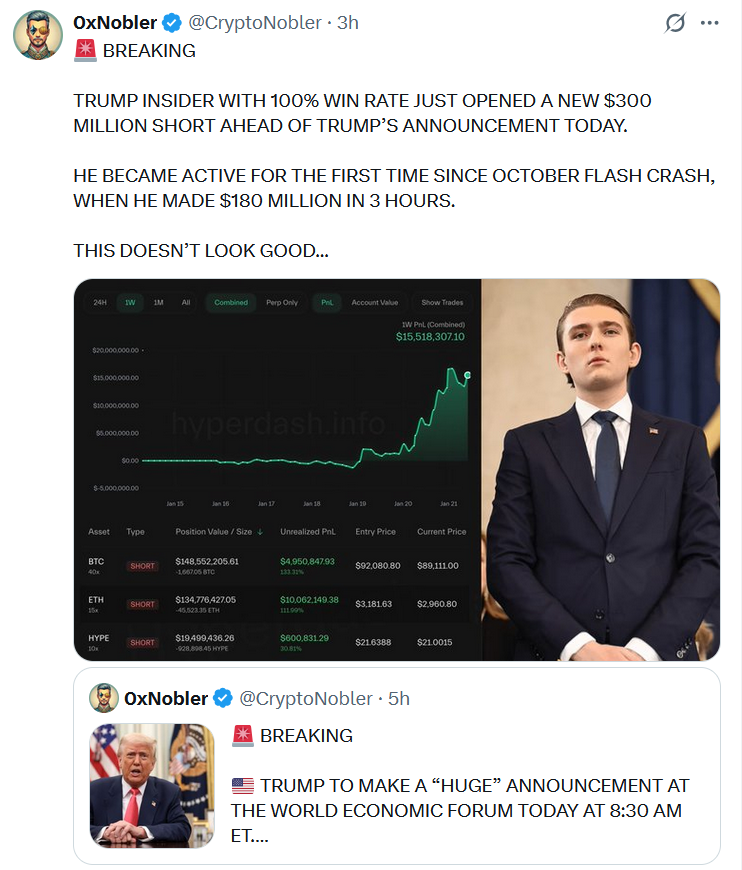Screen dimensions: 742x870
Task: Click the SHORT badge on the ETH row
Action: tap(142, 604)
